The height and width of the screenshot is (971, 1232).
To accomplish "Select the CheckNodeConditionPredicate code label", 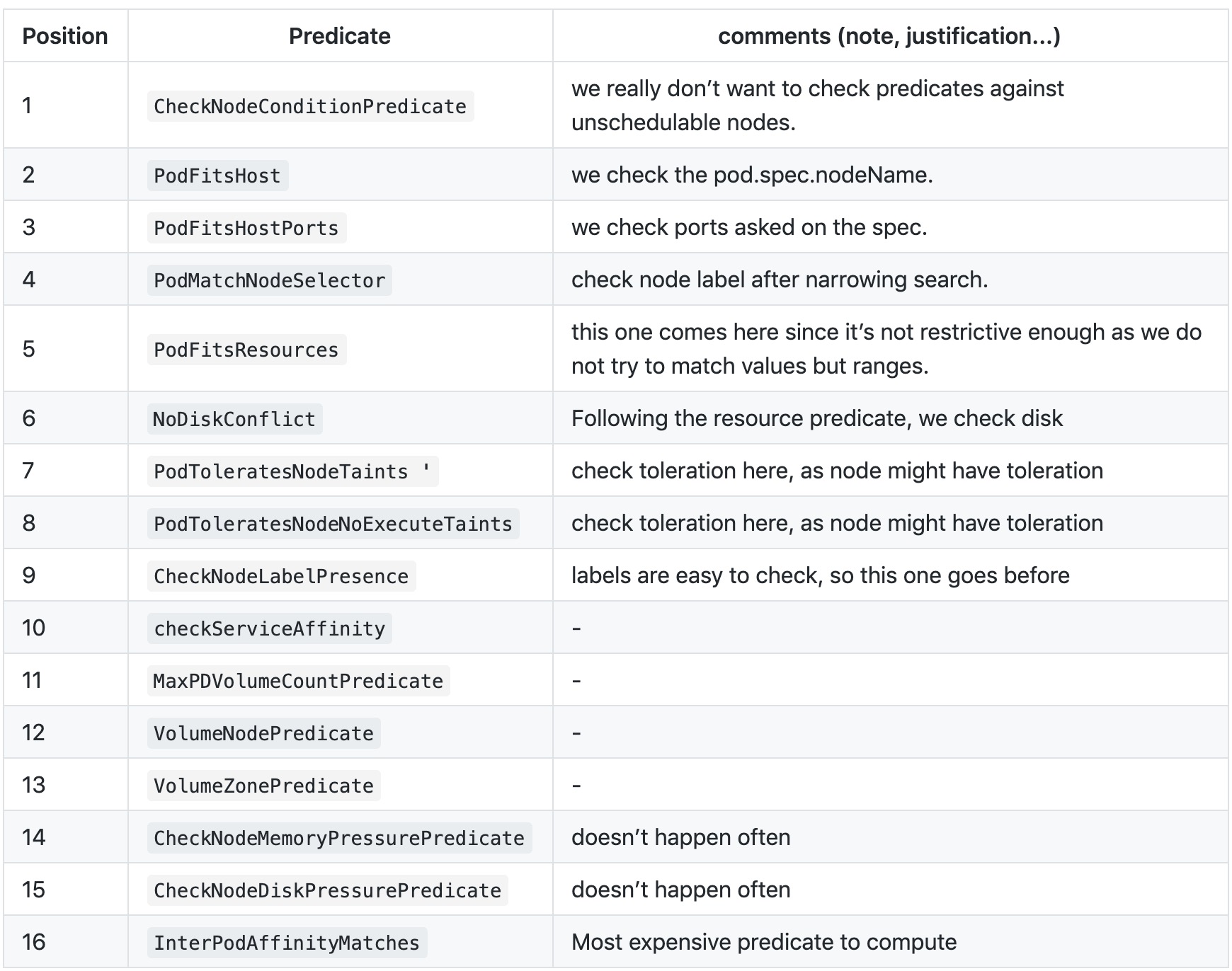I will [310, 106].
